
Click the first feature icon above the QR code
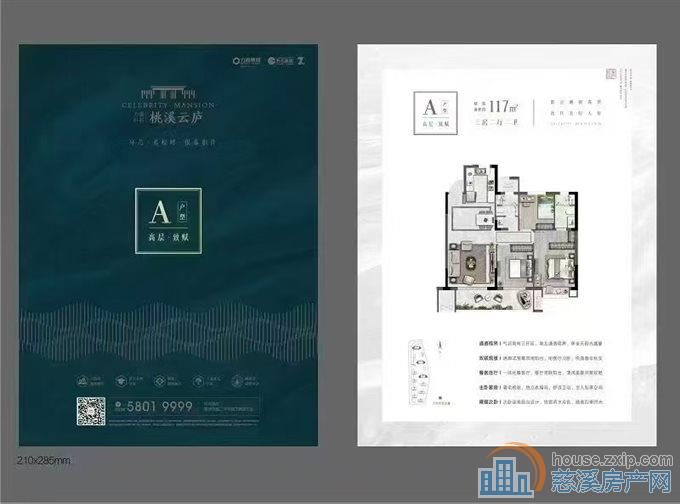[82, 381]
